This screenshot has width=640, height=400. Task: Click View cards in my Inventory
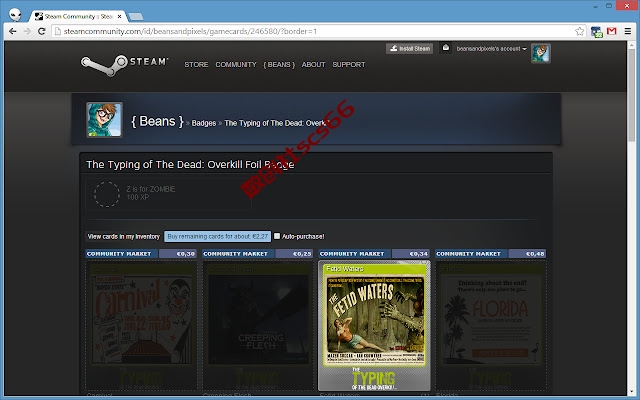pyautogui.click(x=124, y=236)
